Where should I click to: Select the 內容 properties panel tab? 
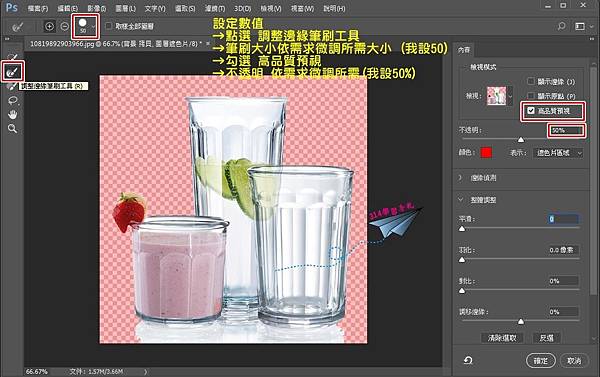point(464,50)
